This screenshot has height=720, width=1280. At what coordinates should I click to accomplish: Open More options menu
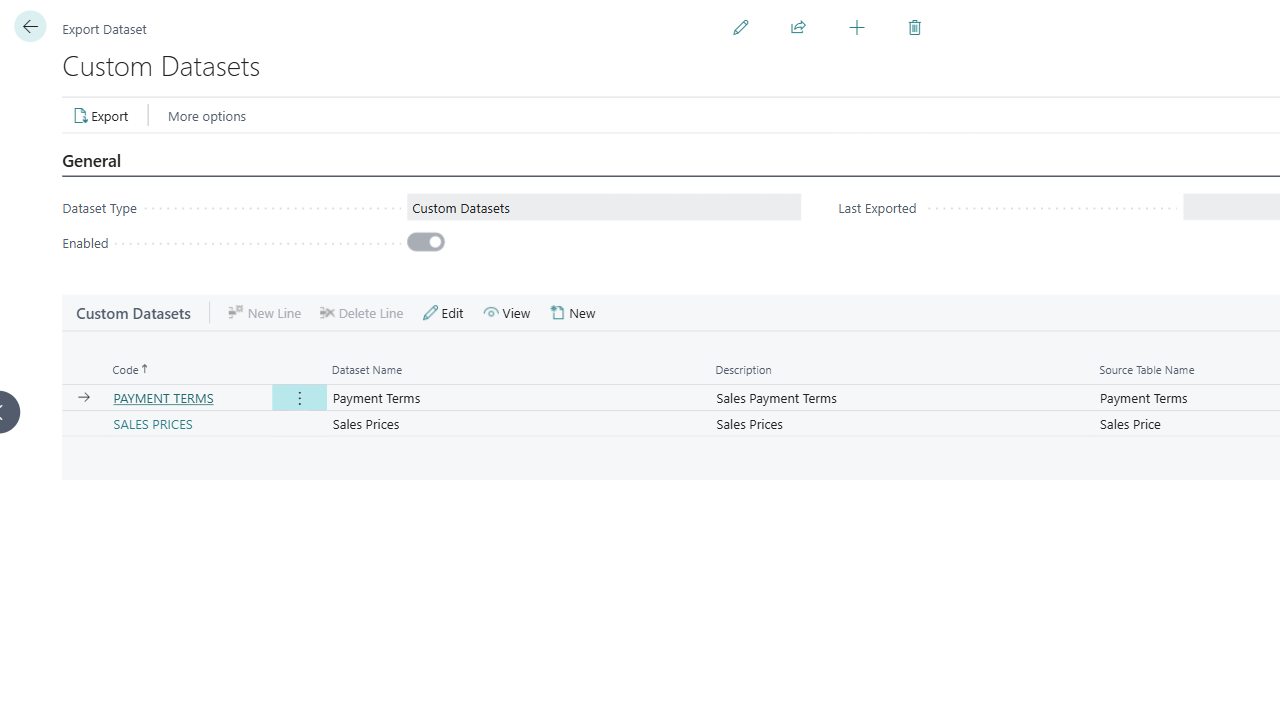click(x=207, y=116)
